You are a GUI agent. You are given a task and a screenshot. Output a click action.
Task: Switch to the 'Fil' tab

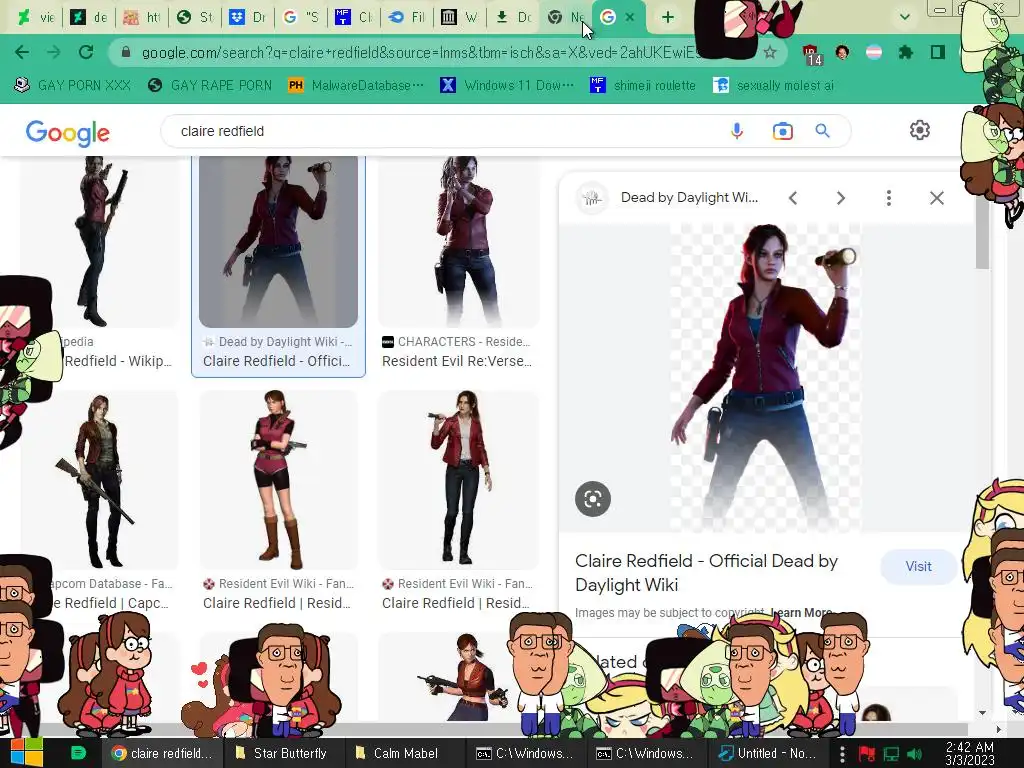(x=407, y=18)
